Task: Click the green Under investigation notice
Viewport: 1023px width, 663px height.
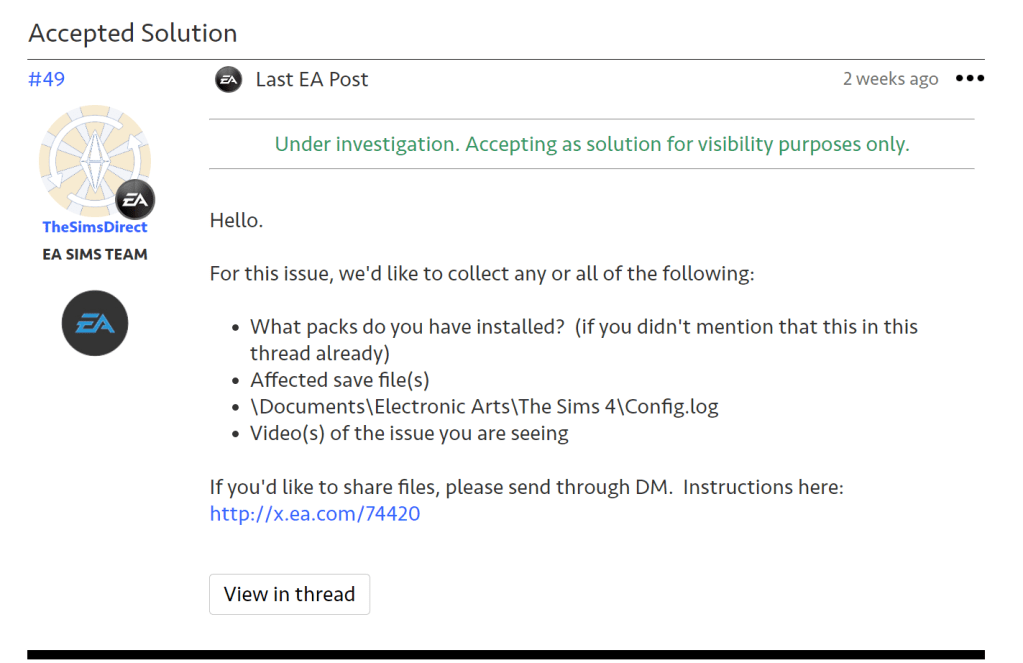Action: (x=591, y=144)
